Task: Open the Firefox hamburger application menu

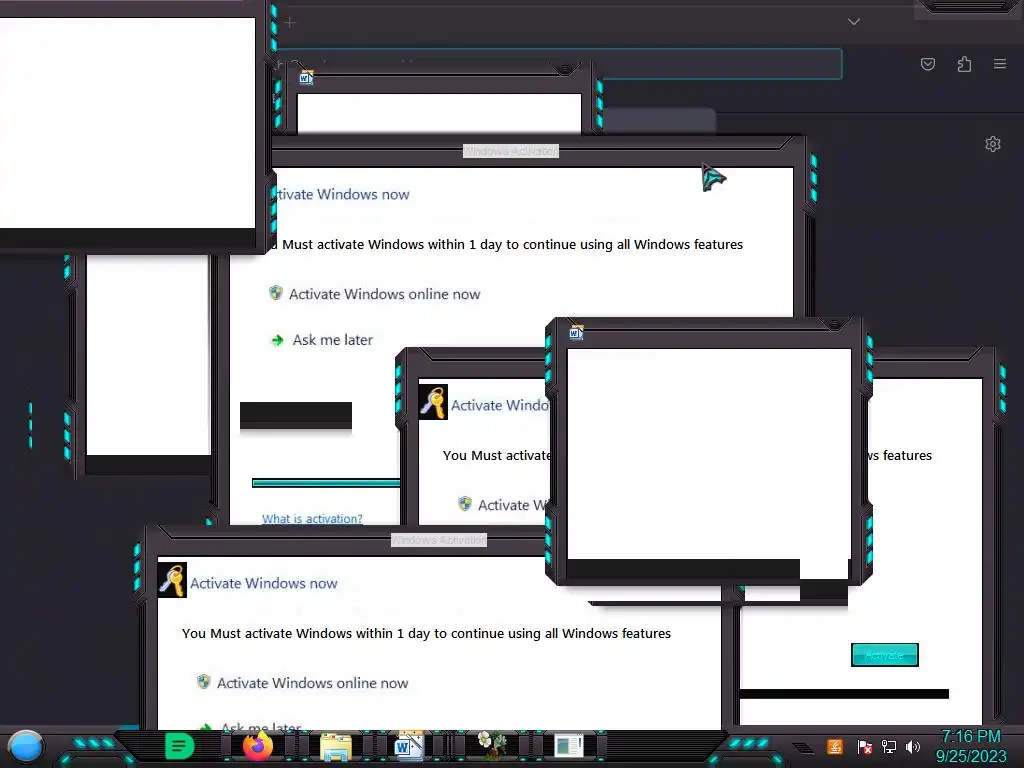Action: click(1000, 64)
